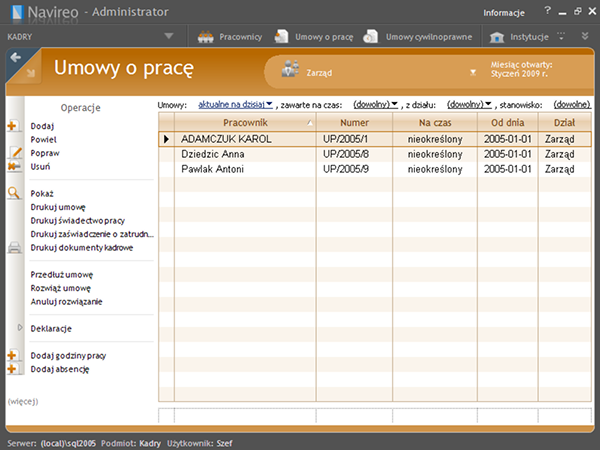Click Przedłuż umowę operation

coord(62,274)
